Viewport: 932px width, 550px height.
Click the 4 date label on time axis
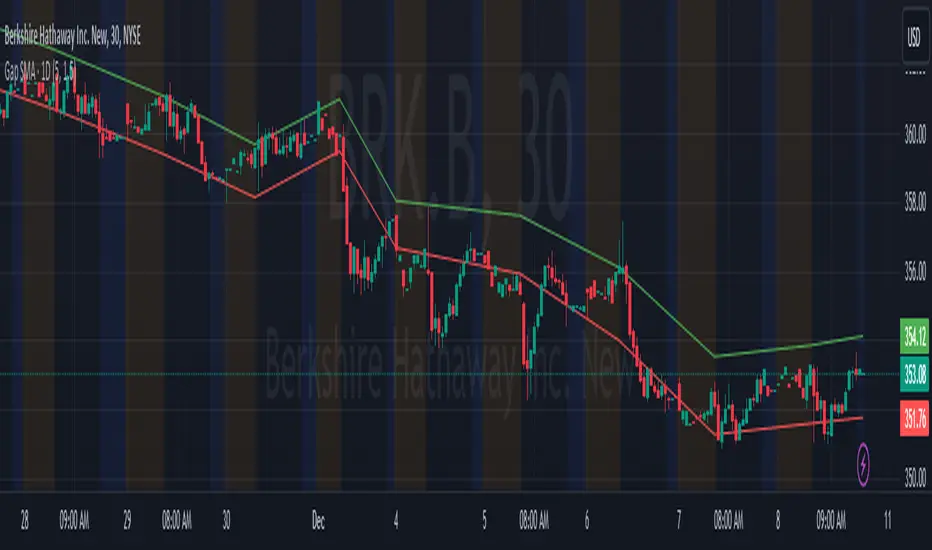pyautogui.click(x=396, y=521)
